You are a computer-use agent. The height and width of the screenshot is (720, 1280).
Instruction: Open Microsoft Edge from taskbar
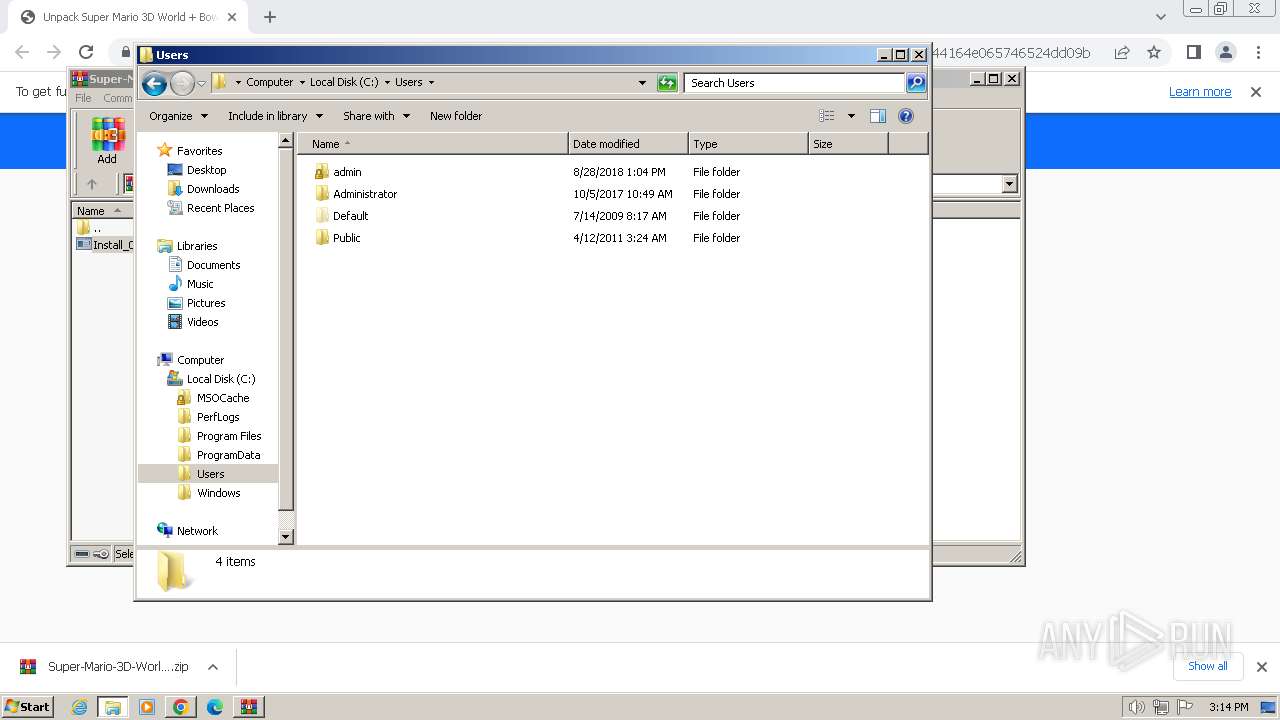215,707
